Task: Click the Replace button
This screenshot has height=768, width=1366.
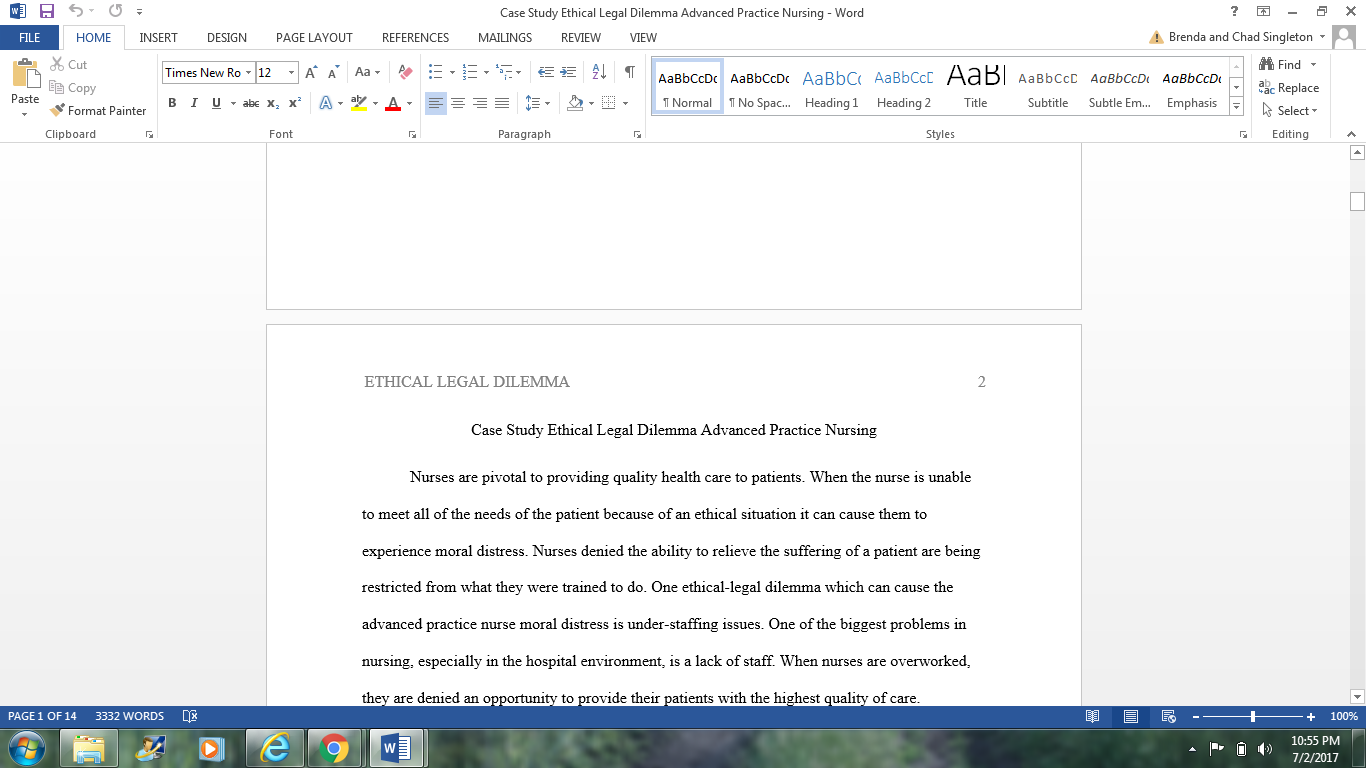Action: click(x=1290, y=88)
